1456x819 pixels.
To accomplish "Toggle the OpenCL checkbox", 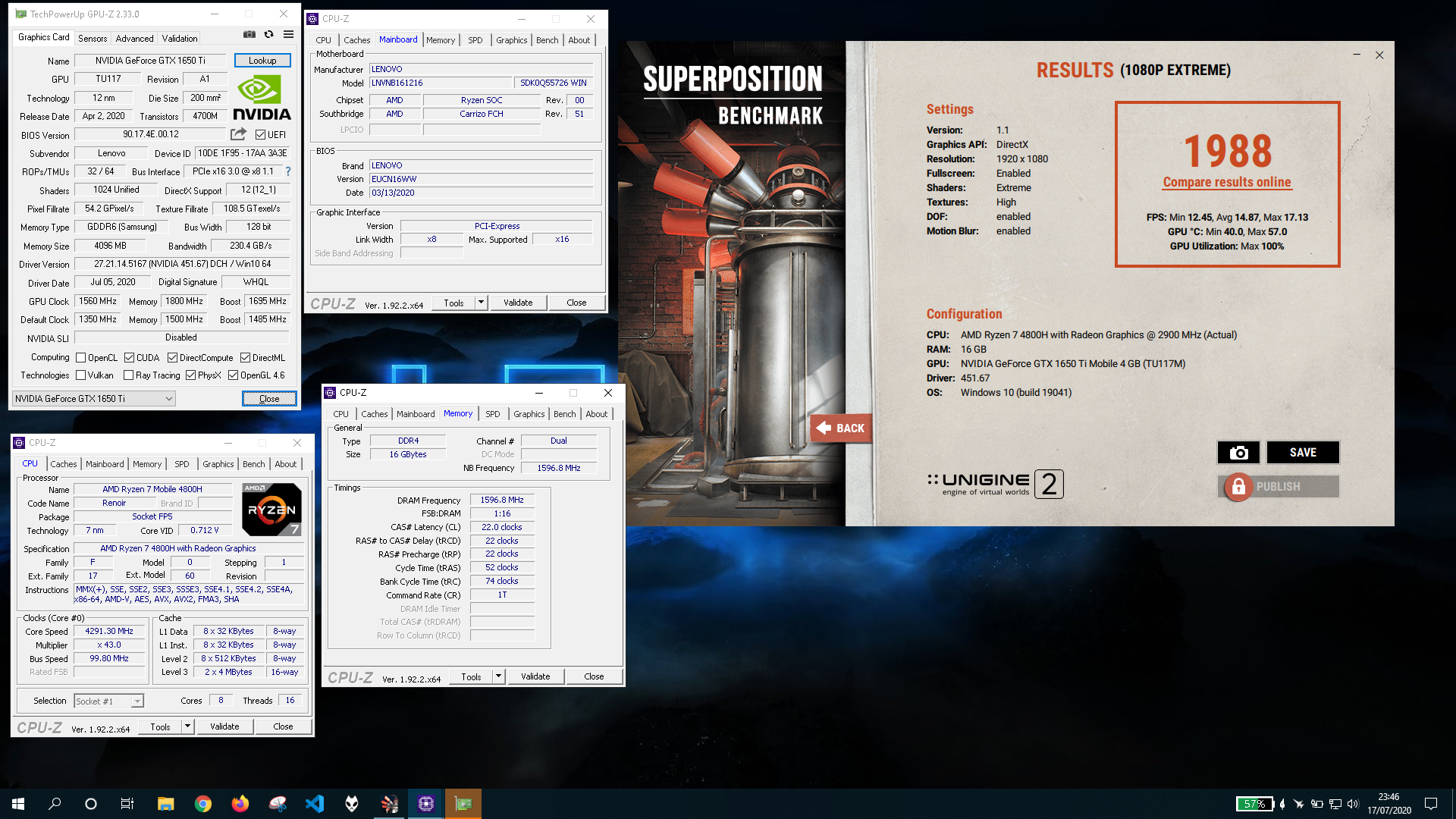I will tap(81, 358).
